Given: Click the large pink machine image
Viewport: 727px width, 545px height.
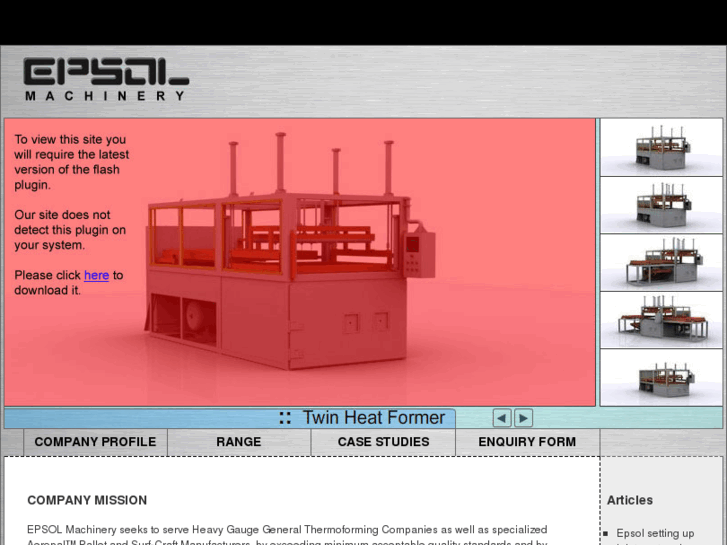Looking at the screenshot, I should pos(300,262).
